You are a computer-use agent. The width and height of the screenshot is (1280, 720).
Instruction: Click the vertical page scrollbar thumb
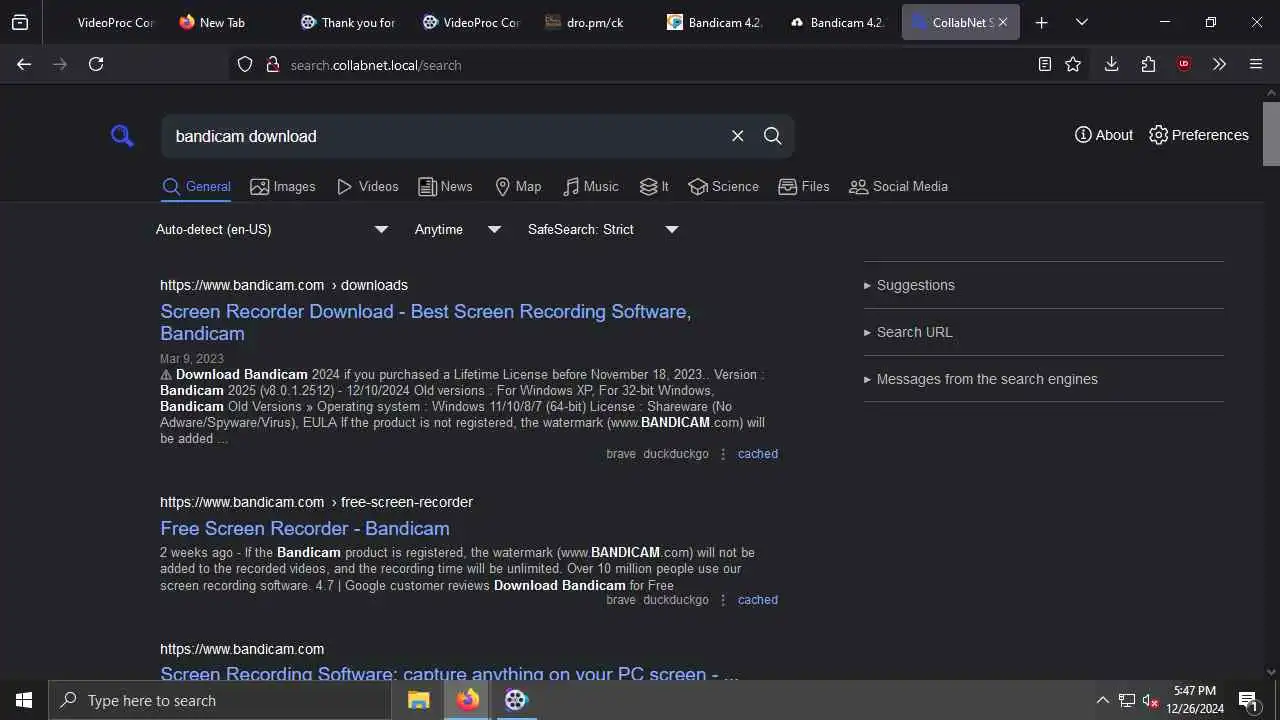1272,132
